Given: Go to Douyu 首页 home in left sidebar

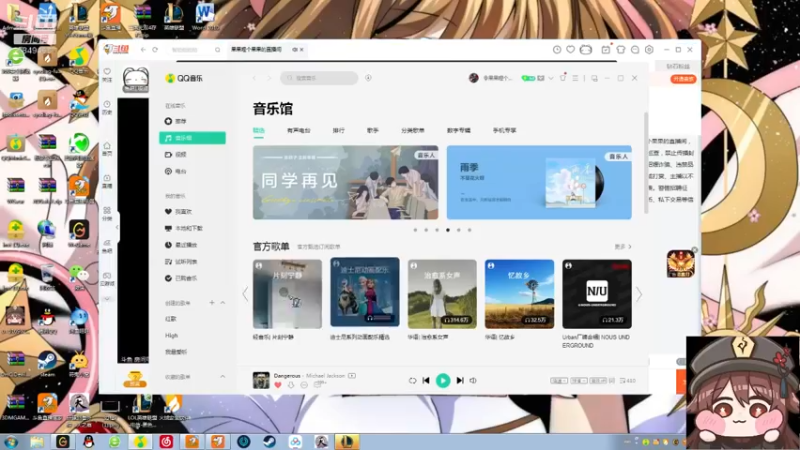Looking at the screenshot, I should [x=107, y=148].
